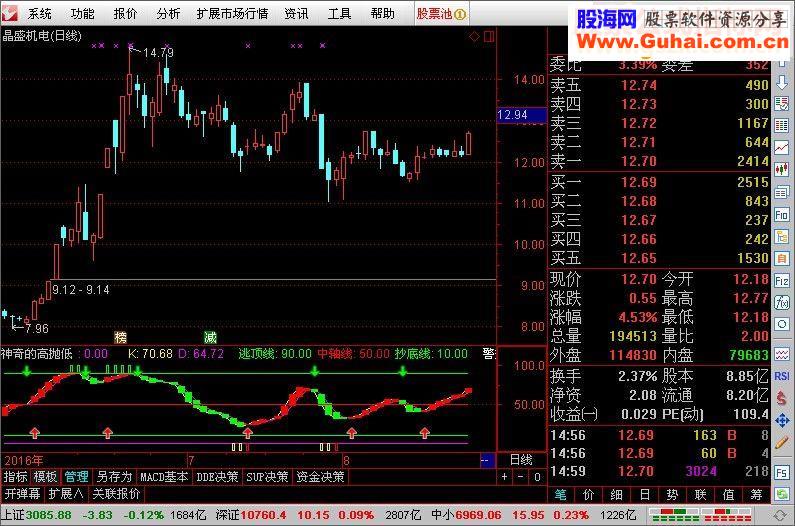Select the 细 tab in tick panel
The image size is (795, 526).
pos(617,494)
